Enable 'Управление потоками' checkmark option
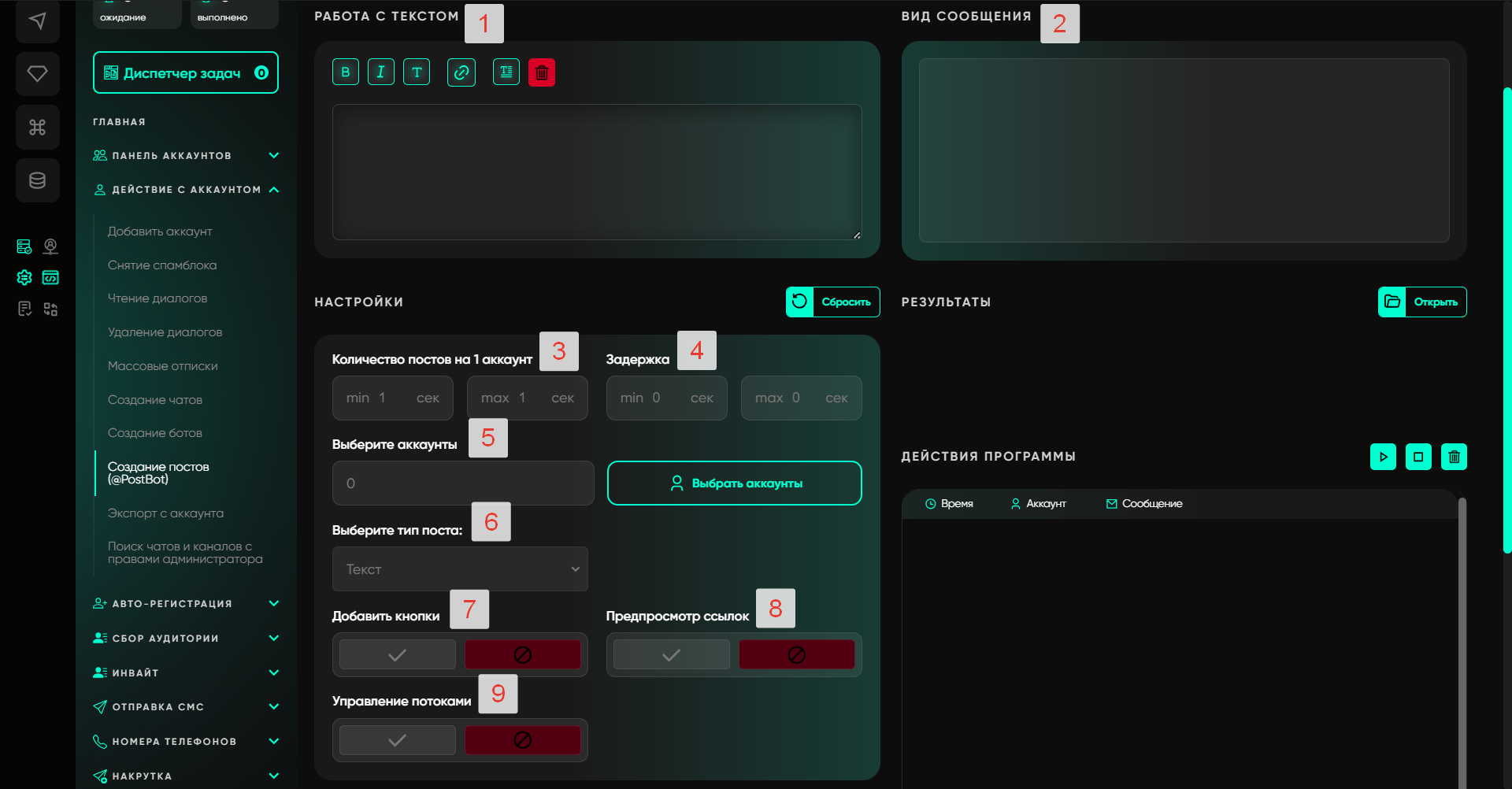This screenshot has width=1512, height=789. click(x=398, y=740)
